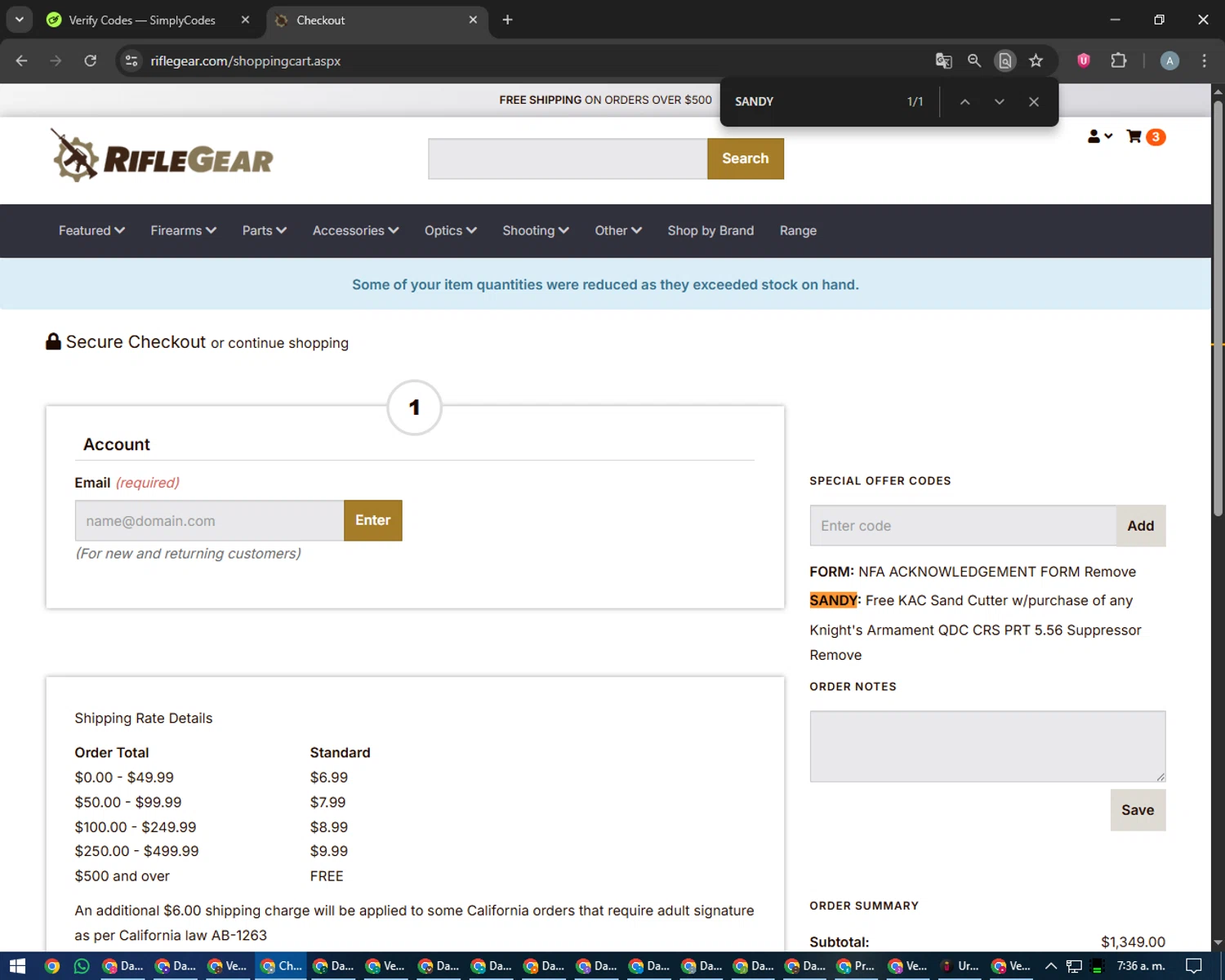Expand the Firearms menu
The image size is (1225, 980).
[x=183, y=230]
